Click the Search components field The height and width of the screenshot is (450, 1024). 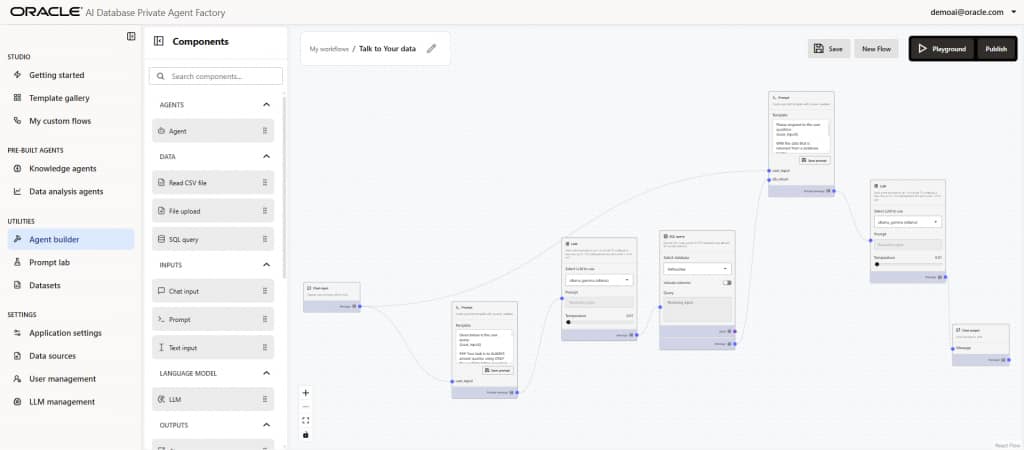[215, 76]
